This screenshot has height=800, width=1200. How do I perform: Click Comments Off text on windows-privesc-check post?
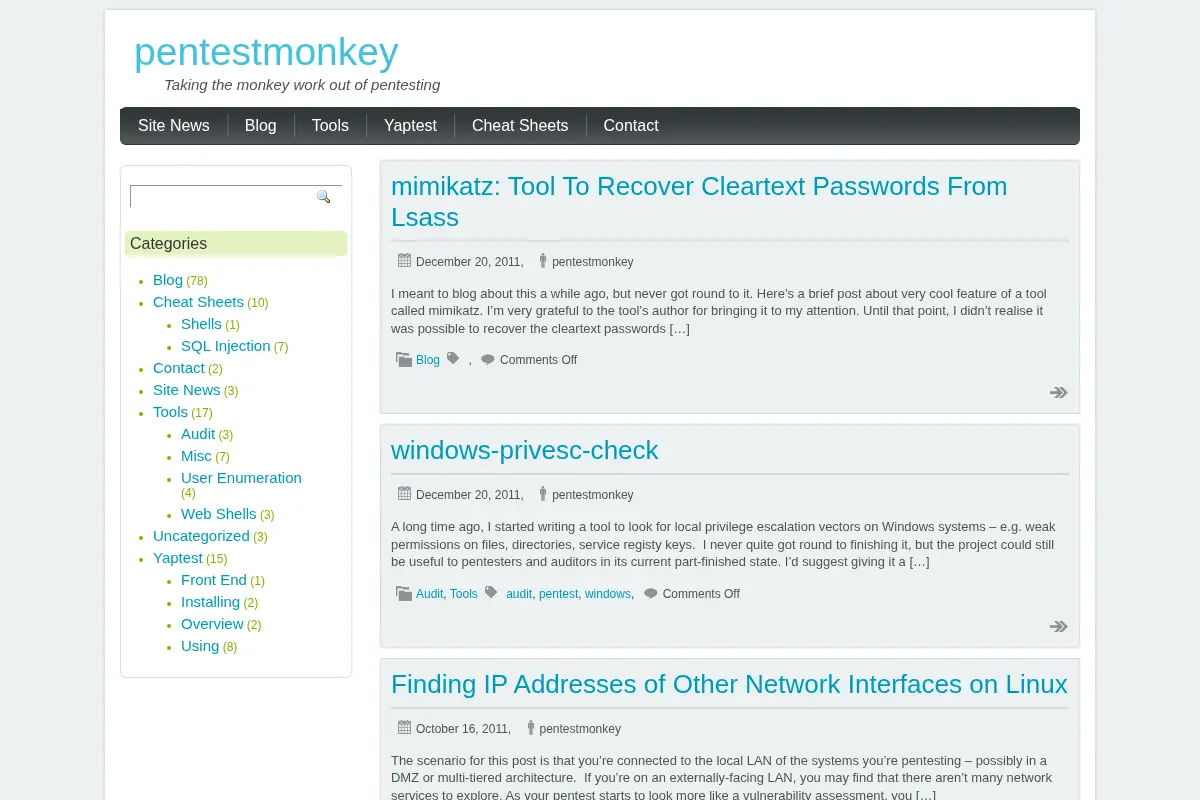[x=701, y=594]
